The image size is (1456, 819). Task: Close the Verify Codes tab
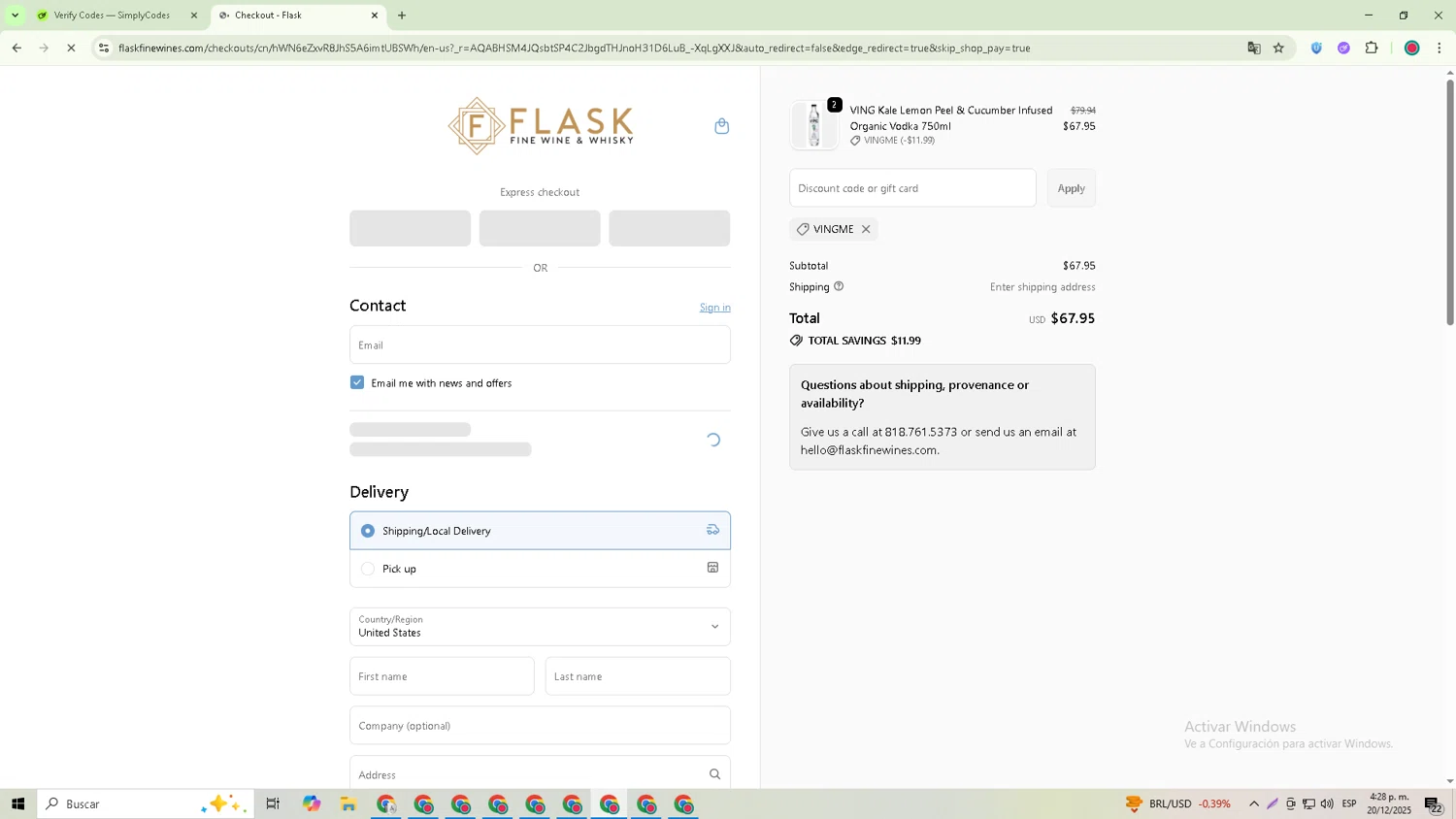coord(193,16)
